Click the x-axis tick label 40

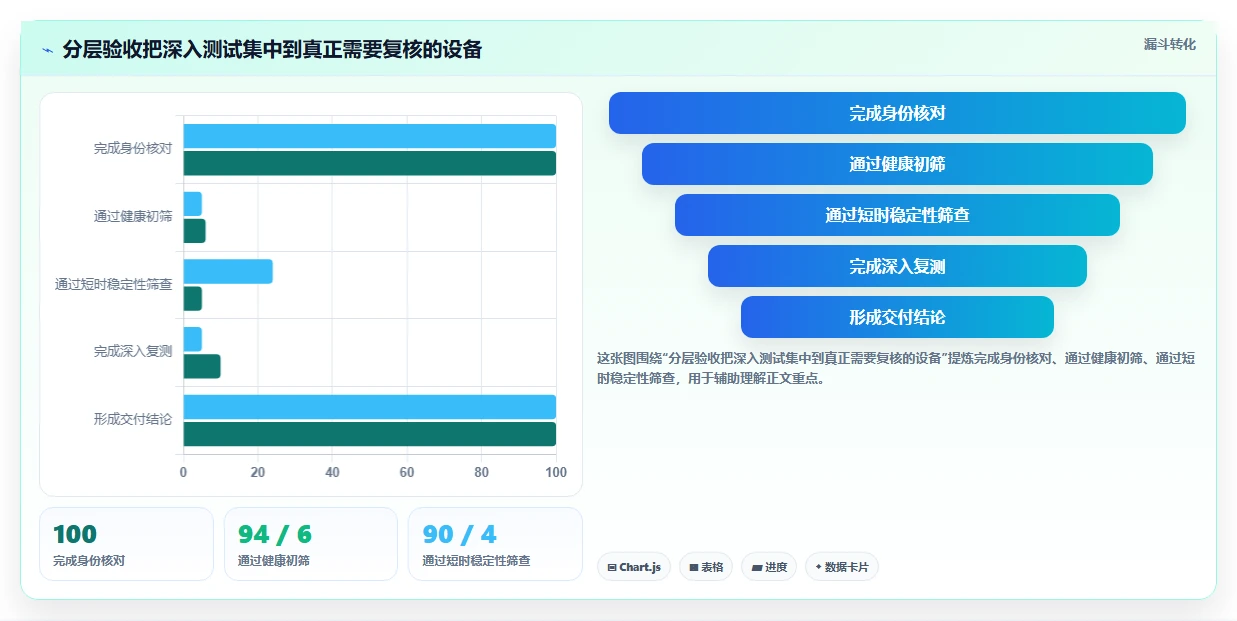tap(332, 472)
